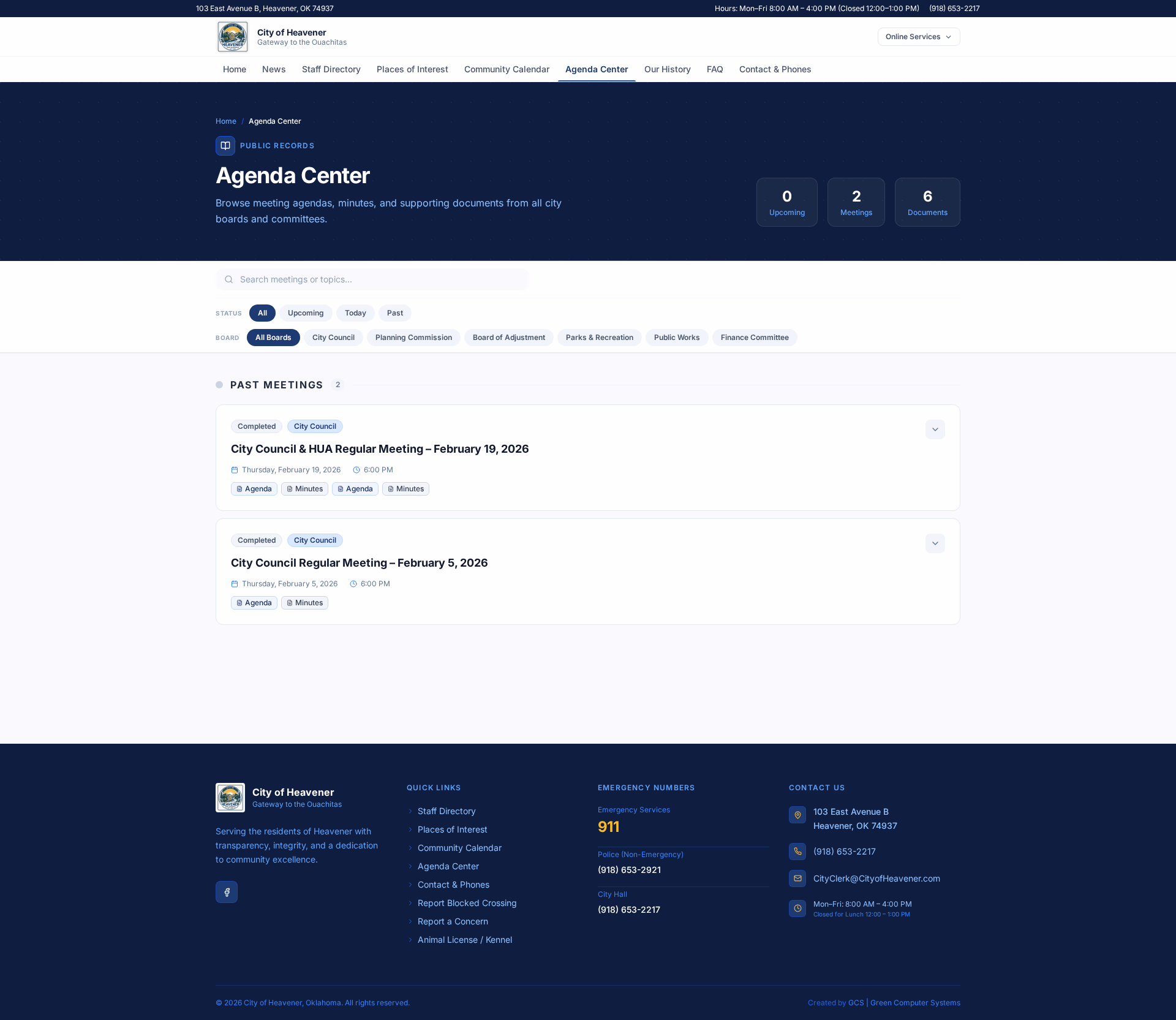The height and width of the screenshot is (1020, 1176).
Task: Click the Meetings count stat card
Action: coord(856,202)
